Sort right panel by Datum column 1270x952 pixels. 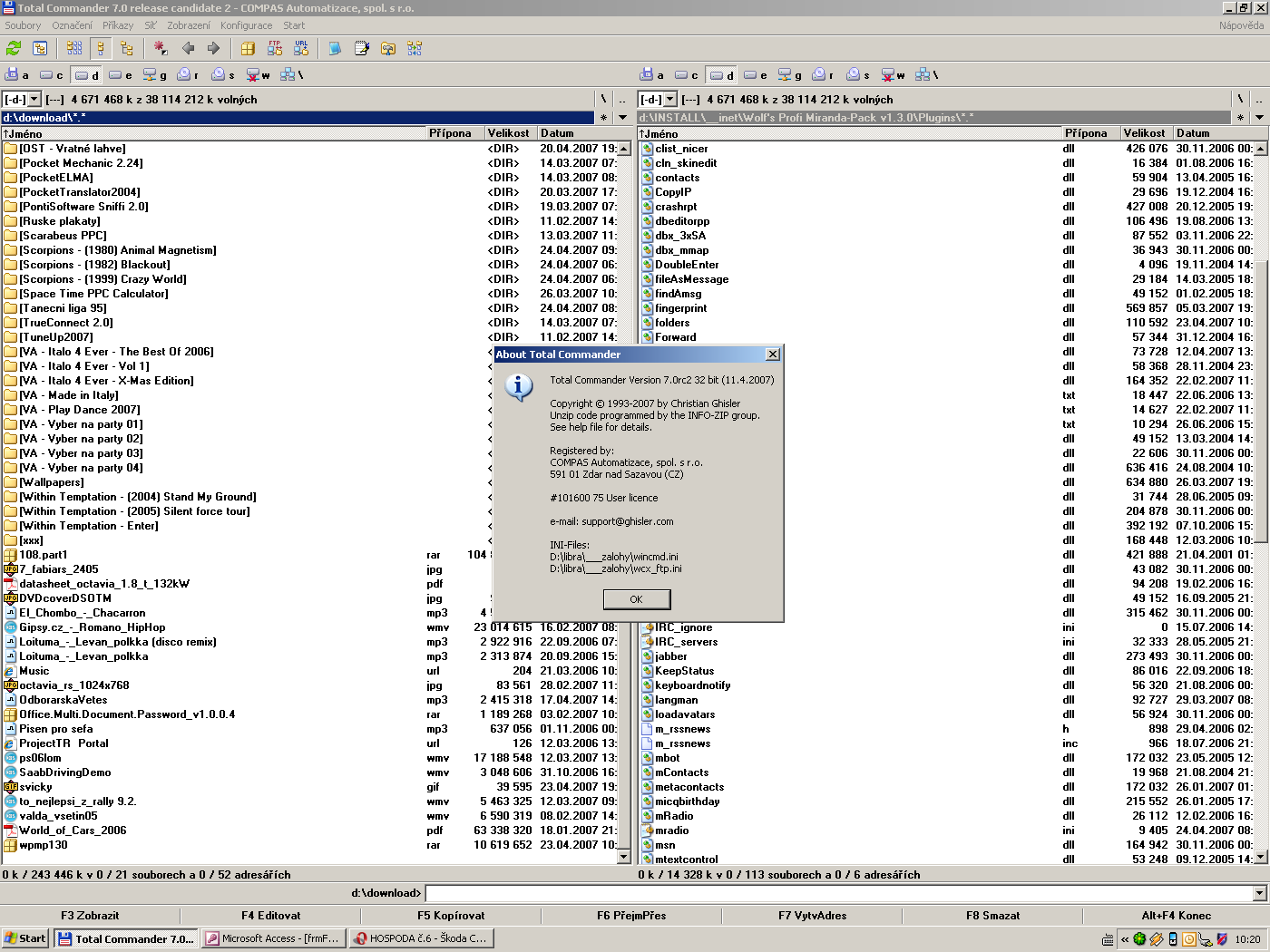click(x=1221, y=133)
